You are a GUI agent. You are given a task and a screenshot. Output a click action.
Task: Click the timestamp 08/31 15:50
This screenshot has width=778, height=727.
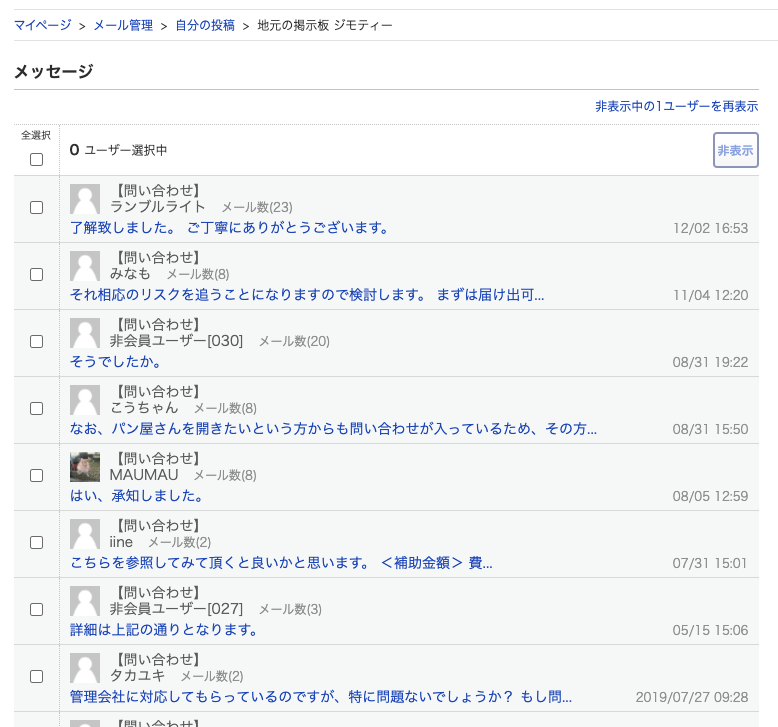point(710,429)
